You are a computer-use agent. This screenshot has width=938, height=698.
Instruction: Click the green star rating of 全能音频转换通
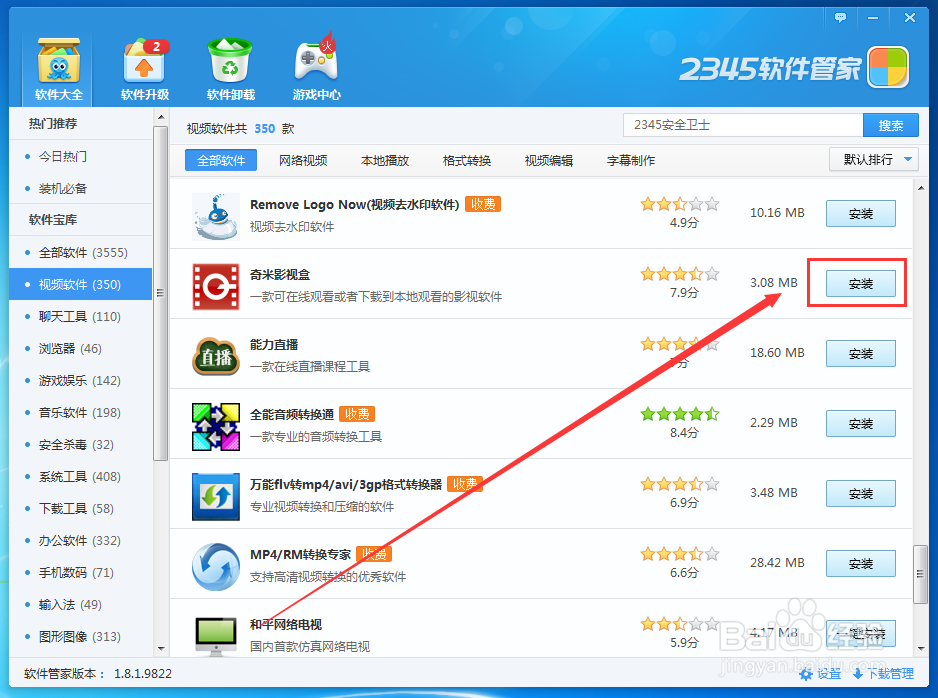[680, 414]
